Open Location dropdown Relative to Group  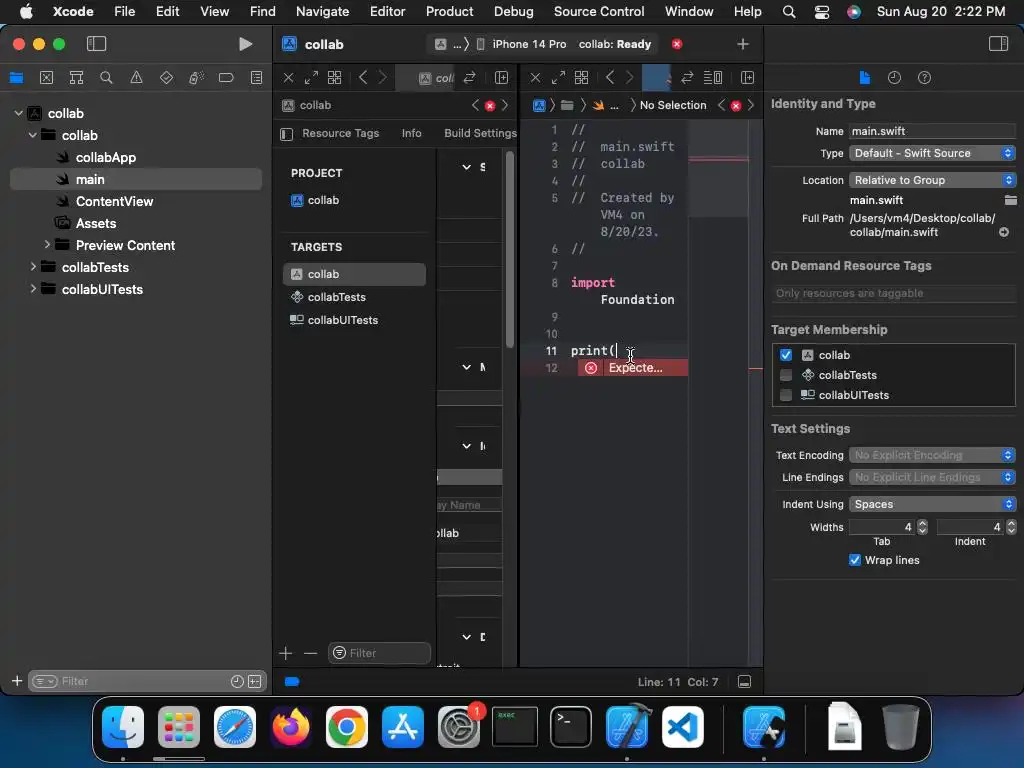932,180
